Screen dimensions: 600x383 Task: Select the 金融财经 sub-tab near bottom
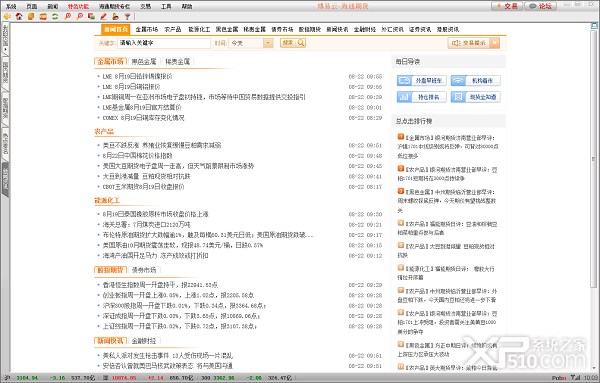144,341
